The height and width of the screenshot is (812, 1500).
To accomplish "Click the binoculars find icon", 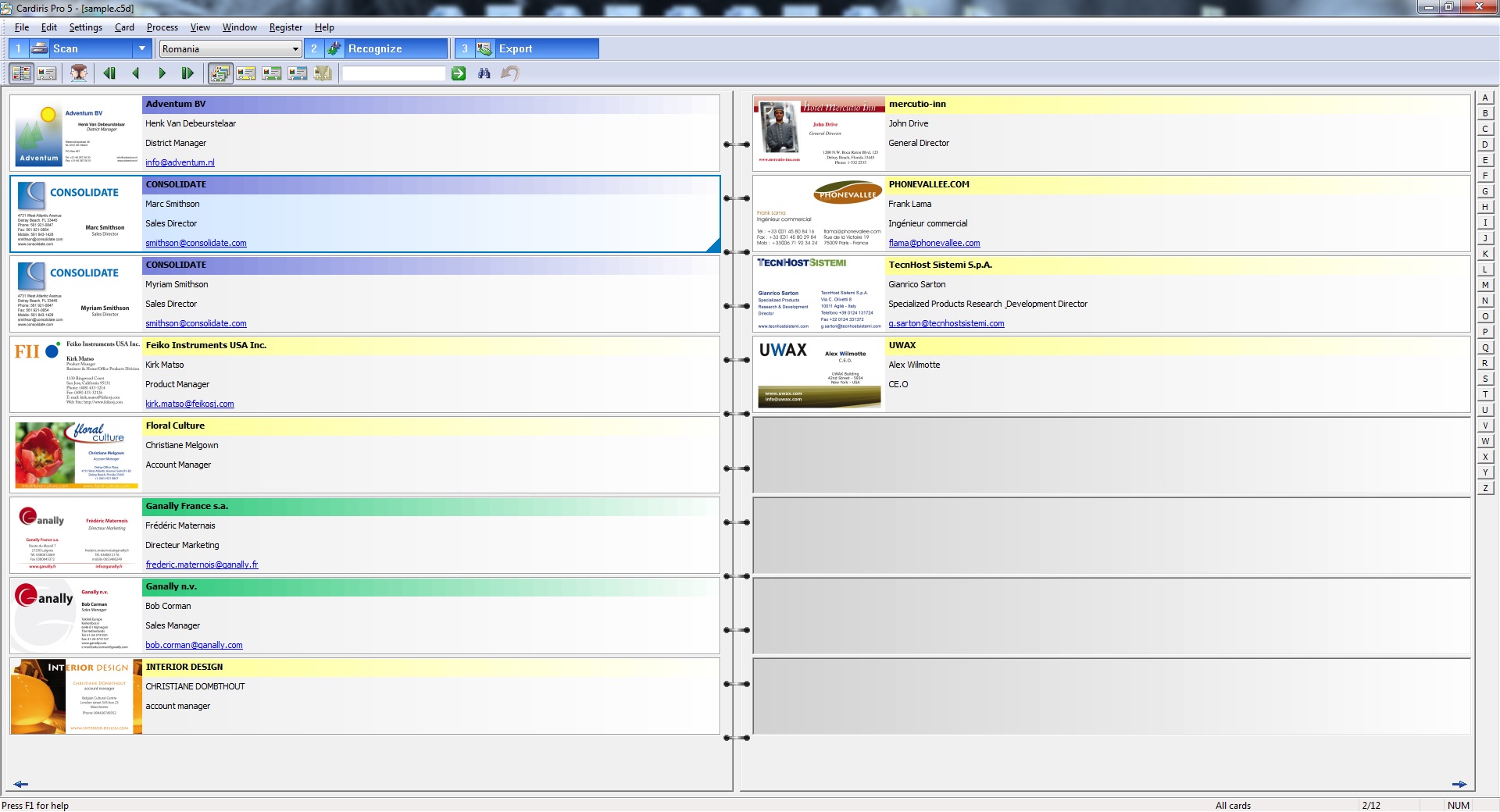I will (x=484, y=73).
